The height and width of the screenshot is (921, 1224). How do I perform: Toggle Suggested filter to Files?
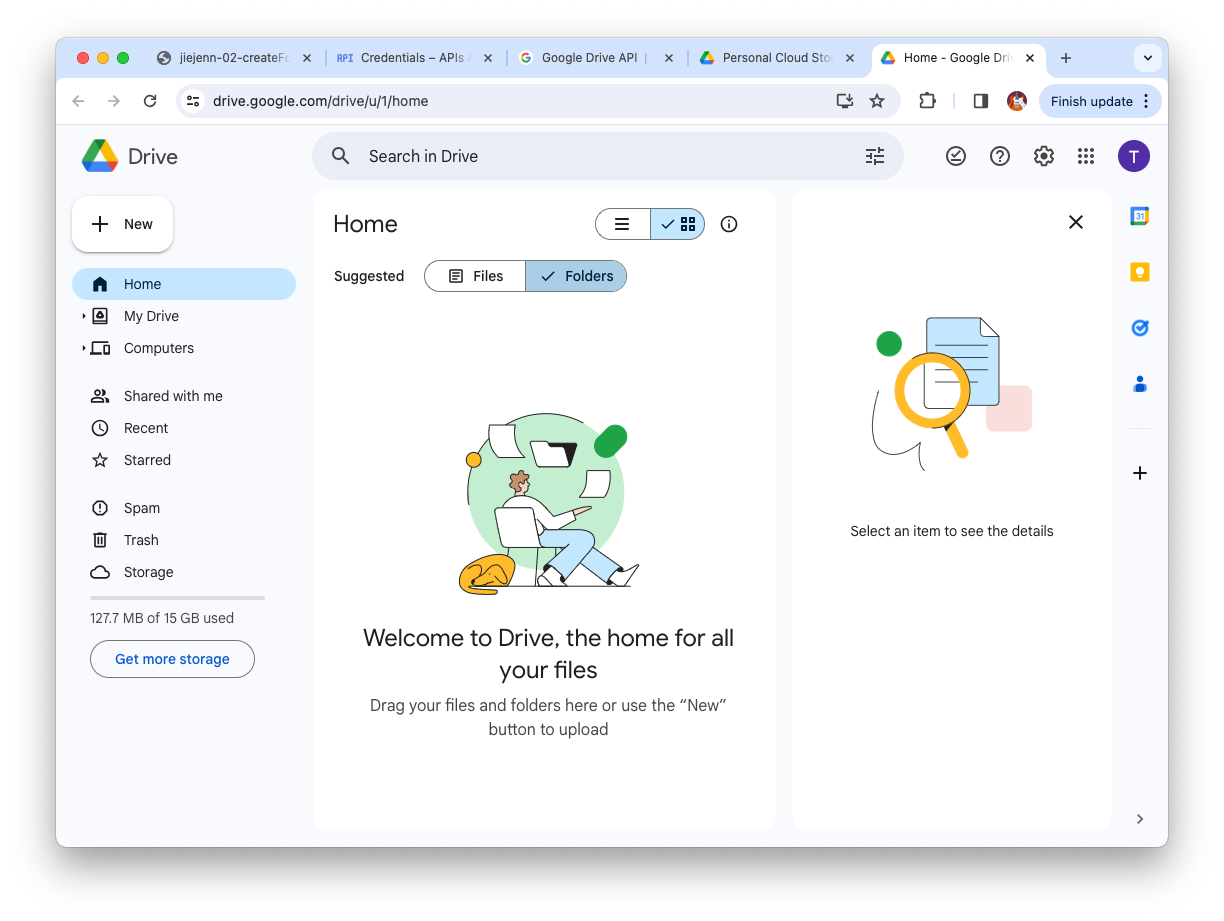[x=475, y=276]
